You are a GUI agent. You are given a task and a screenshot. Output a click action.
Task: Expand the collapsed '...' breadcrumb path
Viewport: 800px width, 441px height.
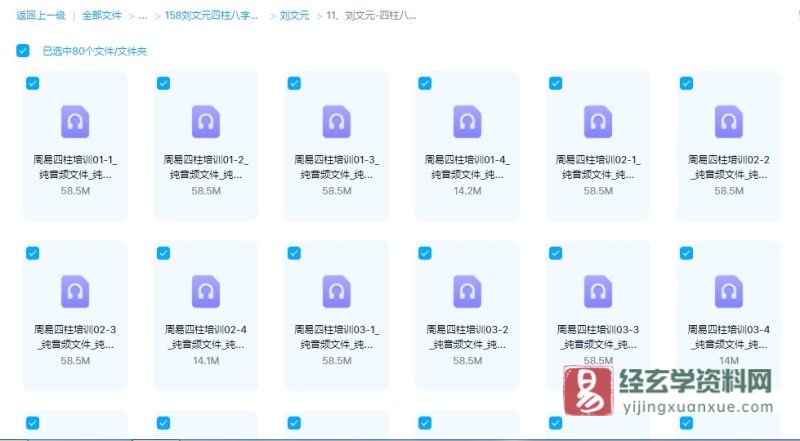143,16
